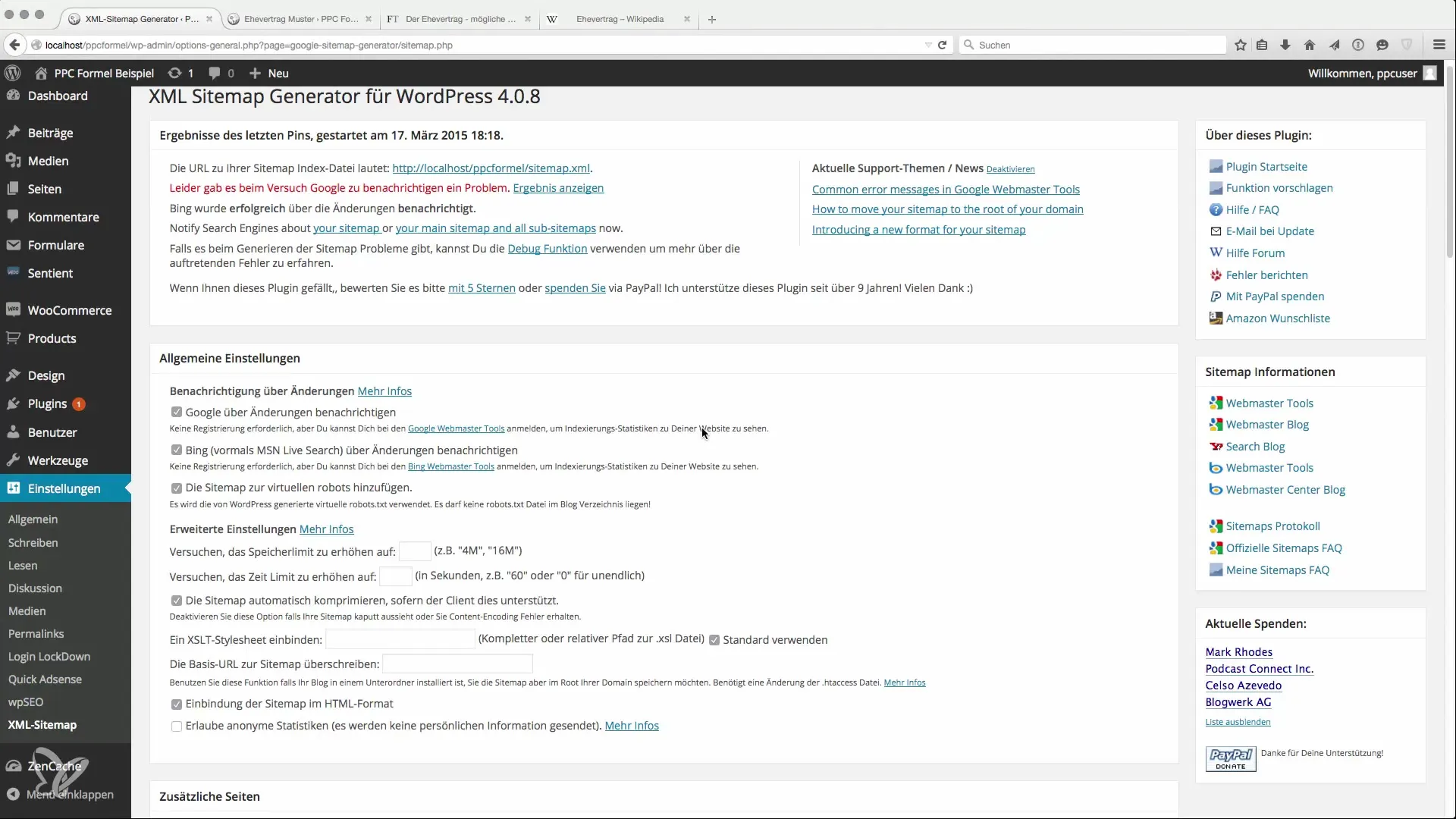Open the browser hamburger menu
This screenshot has width=1456, height=819.
[1439, 45]
